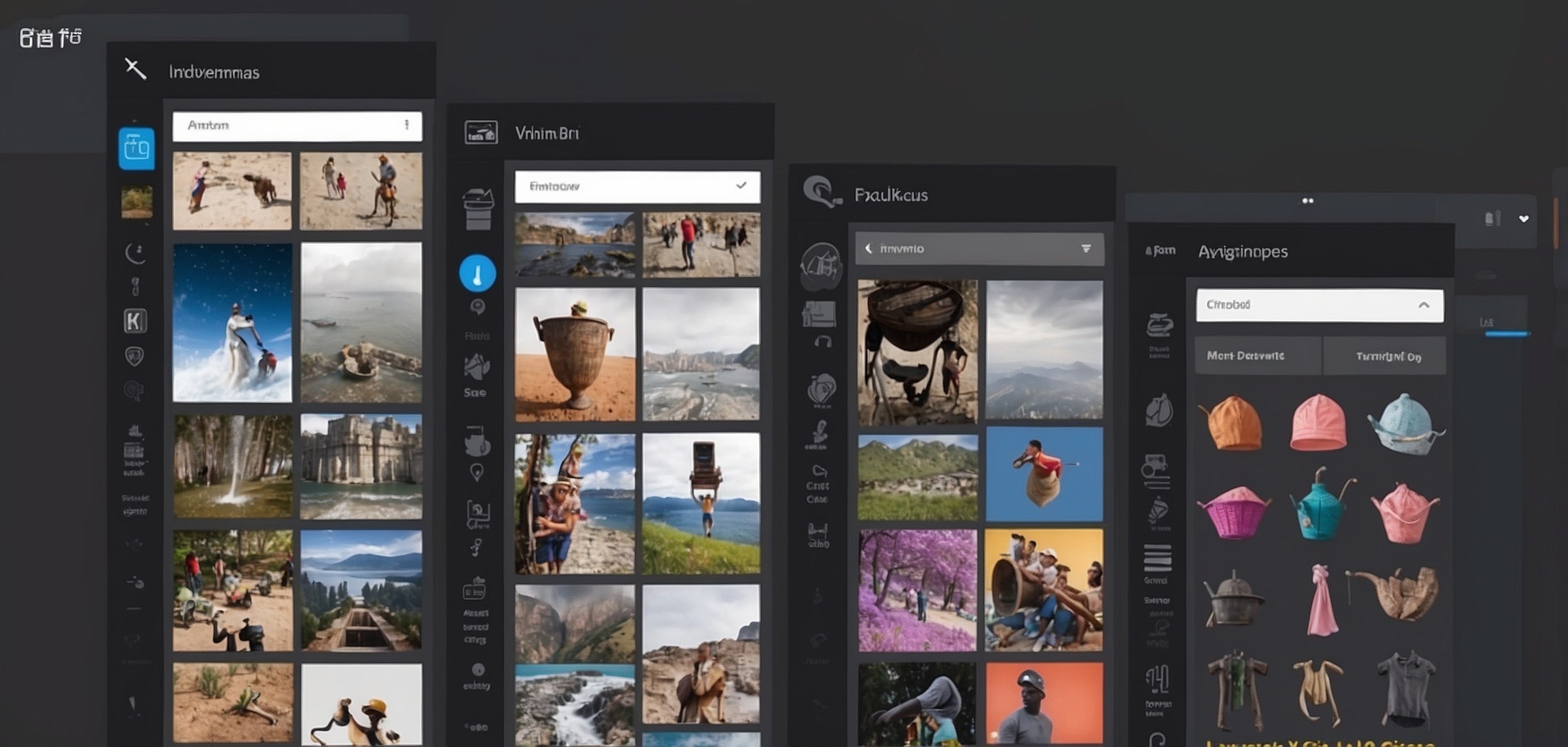Click the round top icon in Fxaukcus sidebar
Screen dimensions: 1568x747
click(820, 266)
